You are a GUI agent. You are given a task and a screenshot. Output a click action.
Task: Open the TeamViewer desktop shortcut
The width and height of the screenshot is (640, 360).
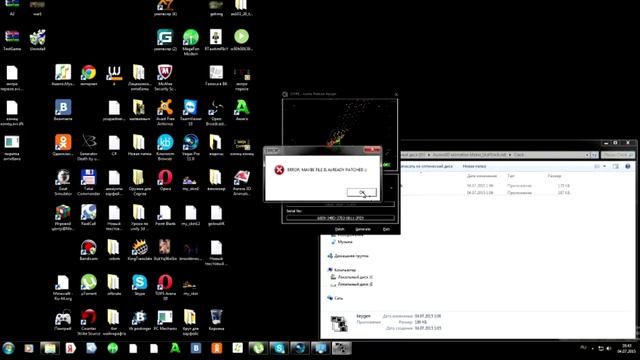point(191,112)
